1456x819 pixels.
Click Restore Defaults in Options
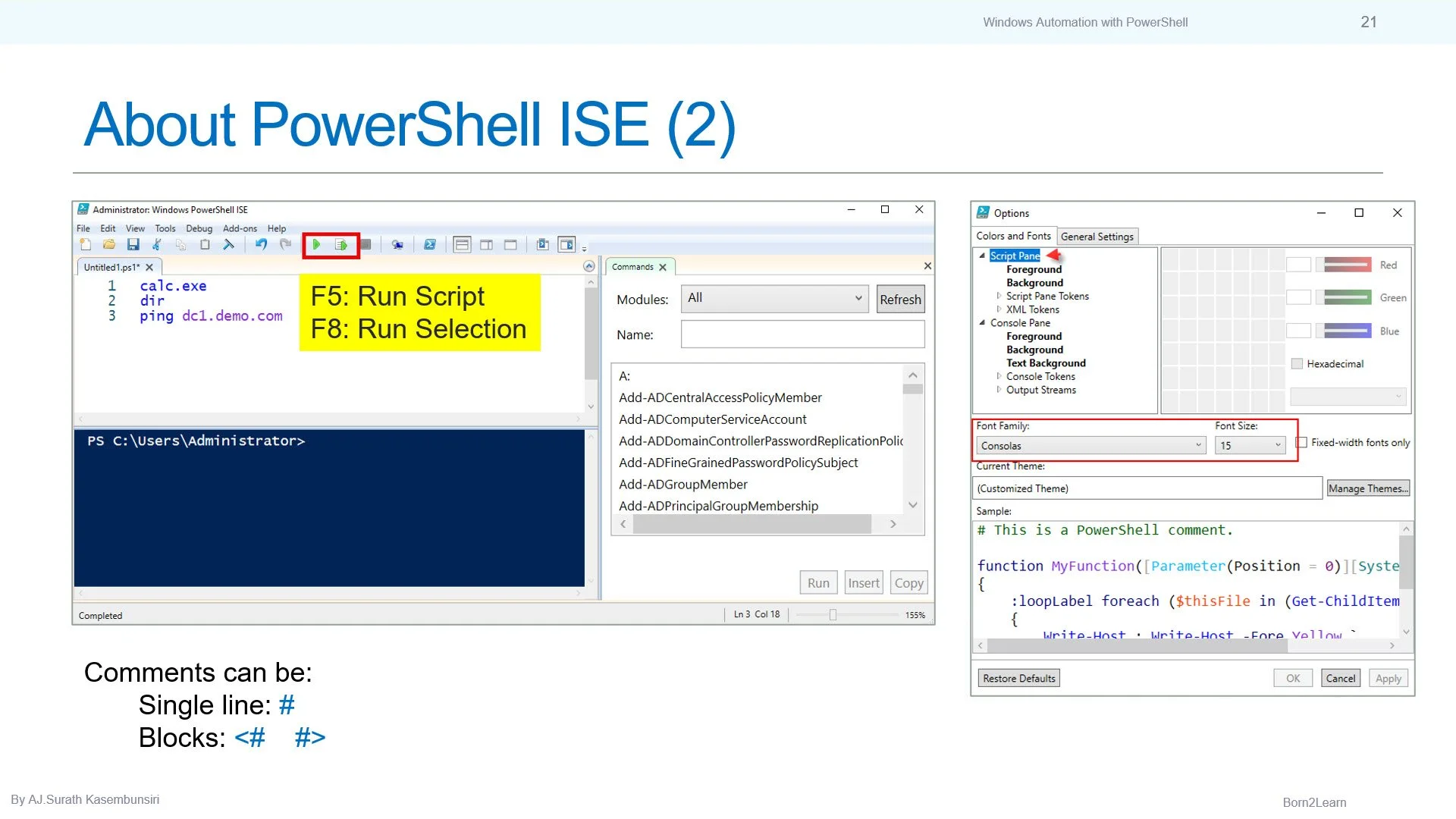tap(1019, 678)
